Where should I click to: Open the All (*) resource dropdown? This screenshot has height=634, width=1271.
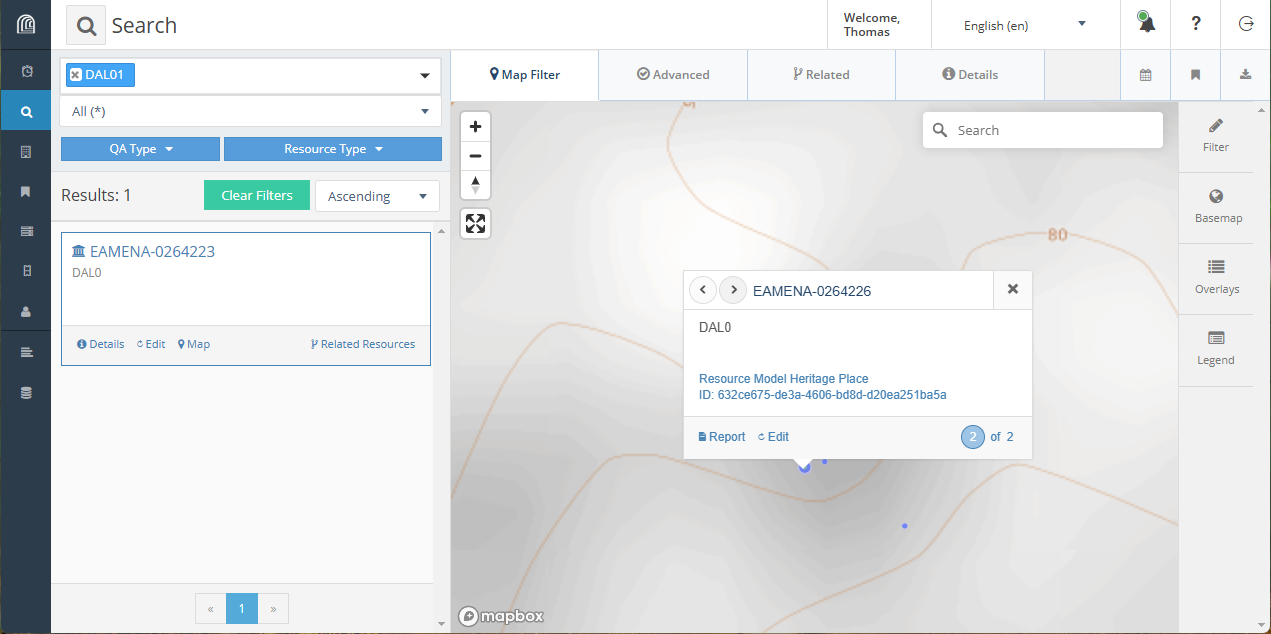(x=251, y=111)
